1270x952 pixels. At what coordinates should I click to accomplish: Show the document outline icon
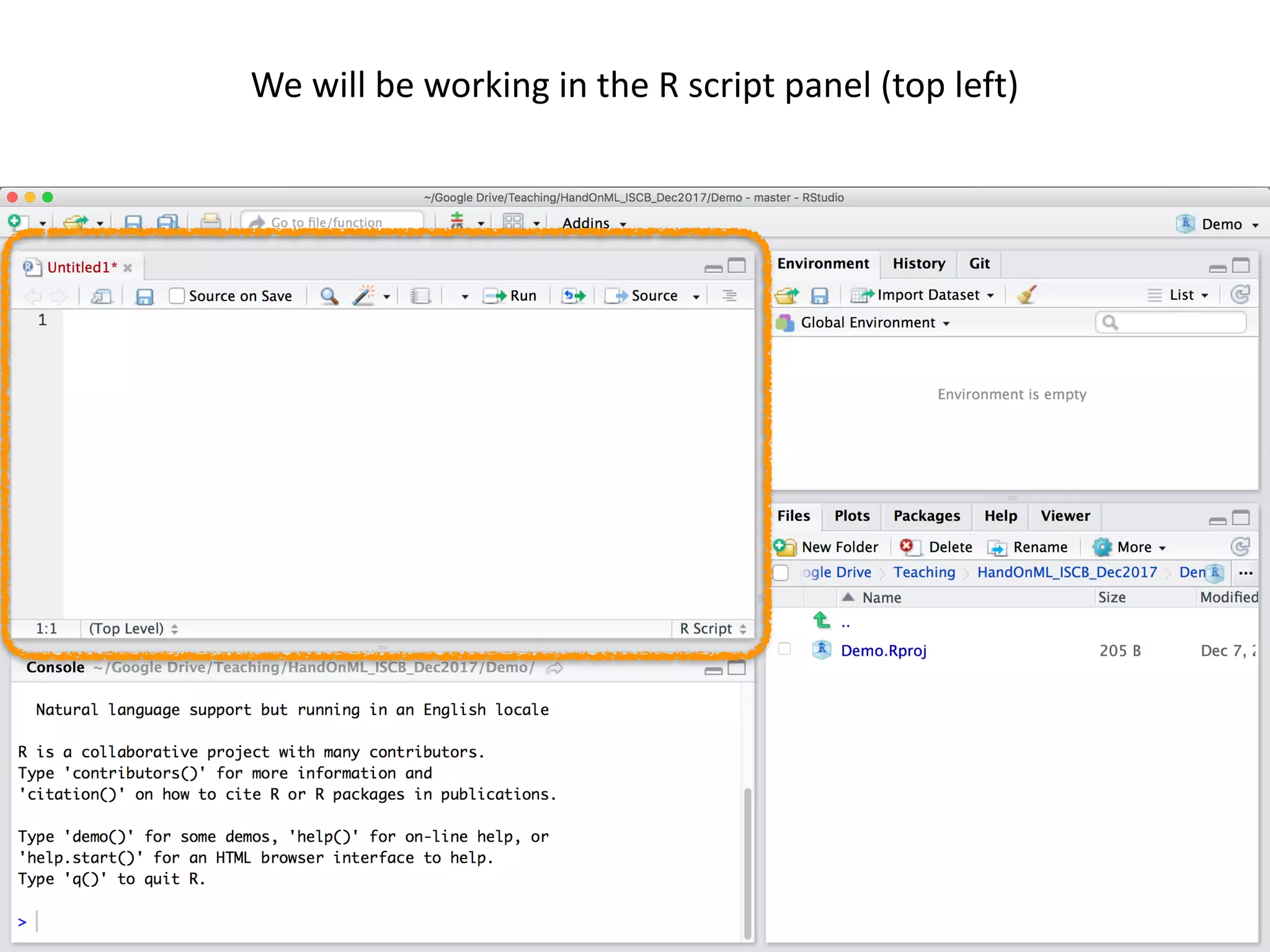pos(729,296)
